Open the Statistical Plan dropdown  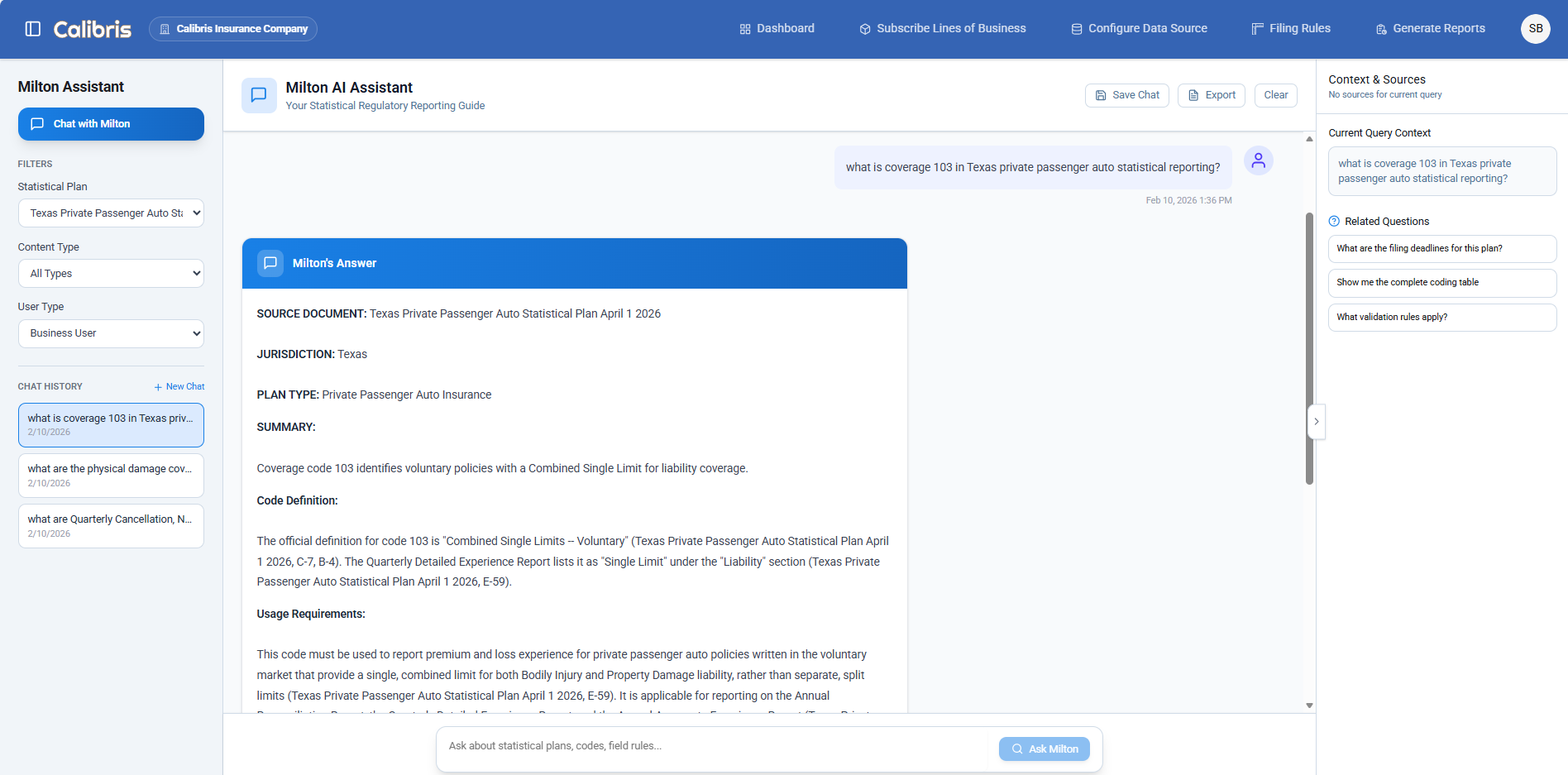[x=111, y=213]
